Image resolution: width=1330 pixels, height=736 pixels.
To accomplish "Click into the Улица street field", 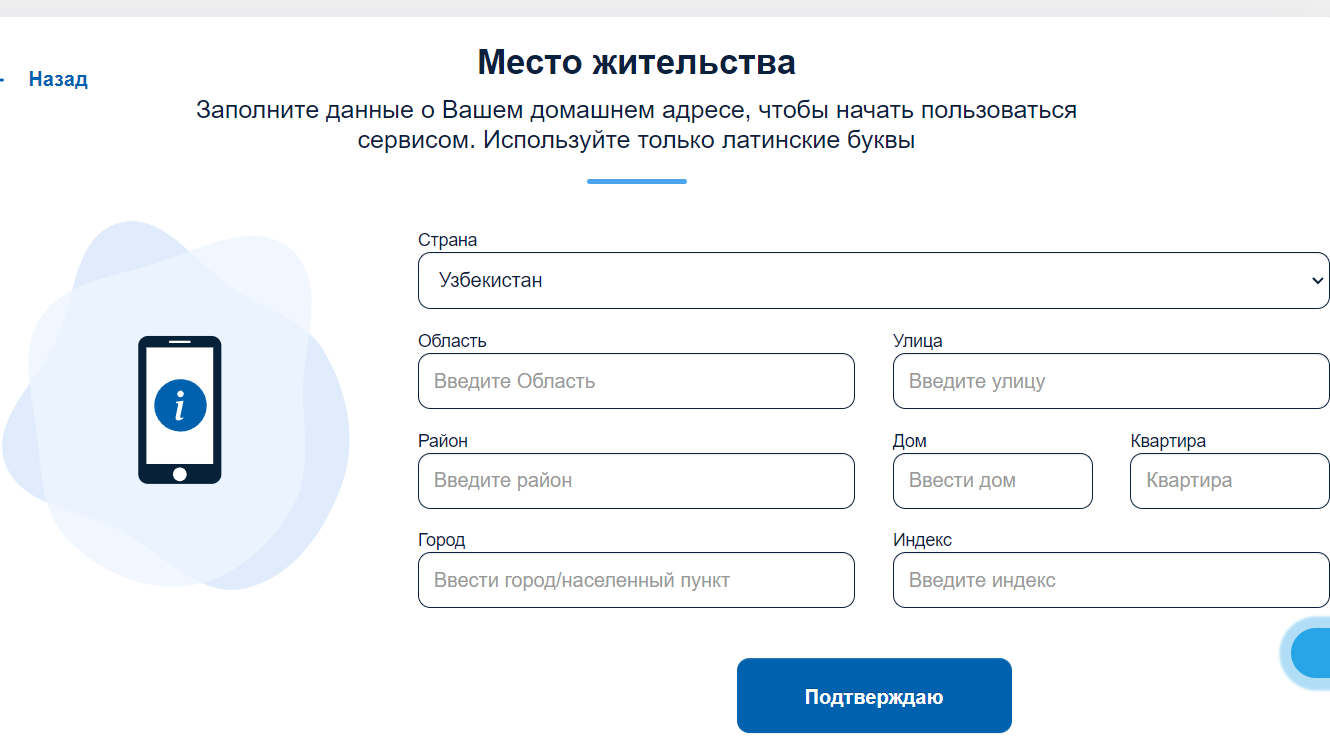I will tap(1111, 381).
